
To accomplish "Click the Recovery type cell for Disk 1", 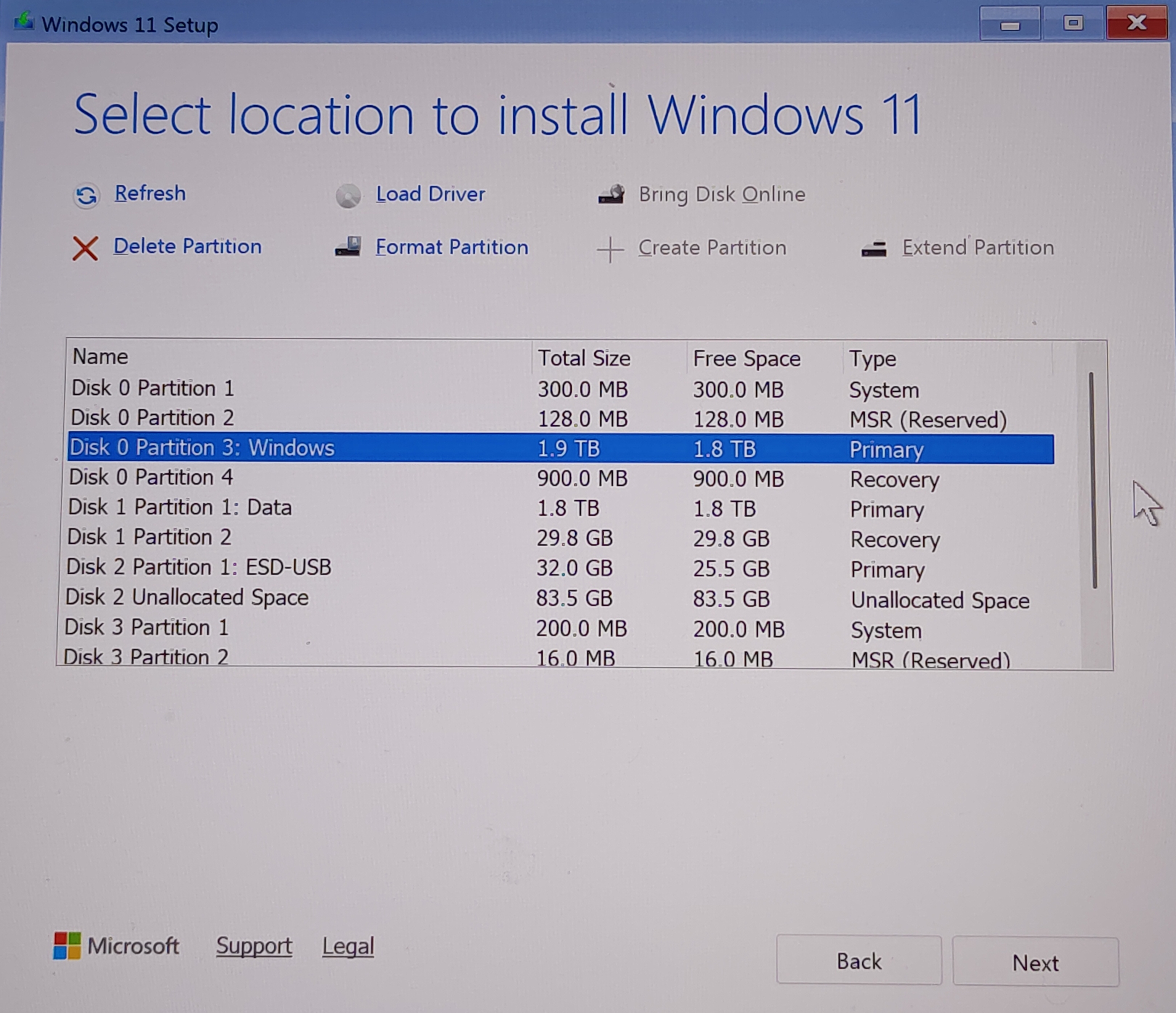I will [895, 539].
